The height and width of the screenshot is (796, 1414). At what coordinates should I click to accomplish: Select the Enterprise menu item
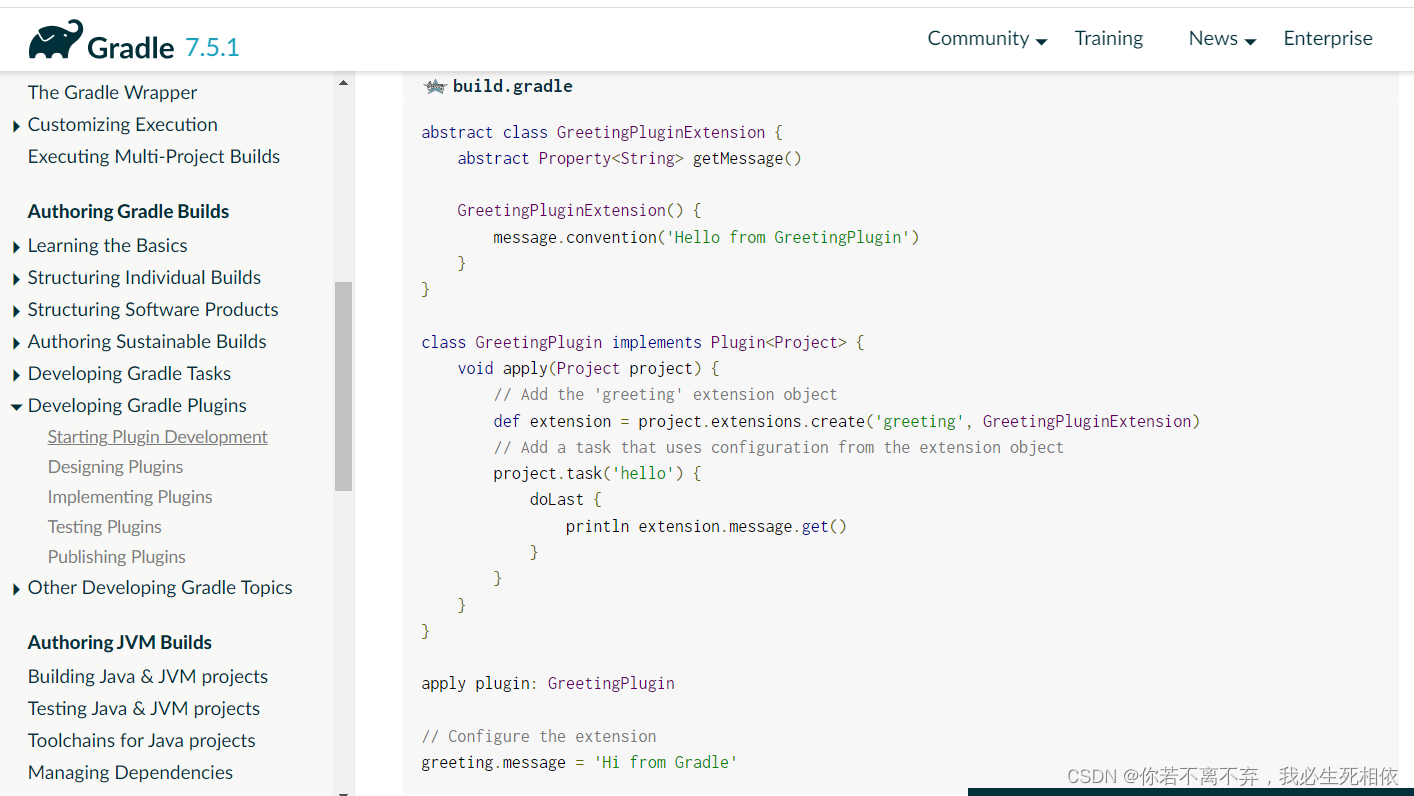click(x=1328, y=38)
